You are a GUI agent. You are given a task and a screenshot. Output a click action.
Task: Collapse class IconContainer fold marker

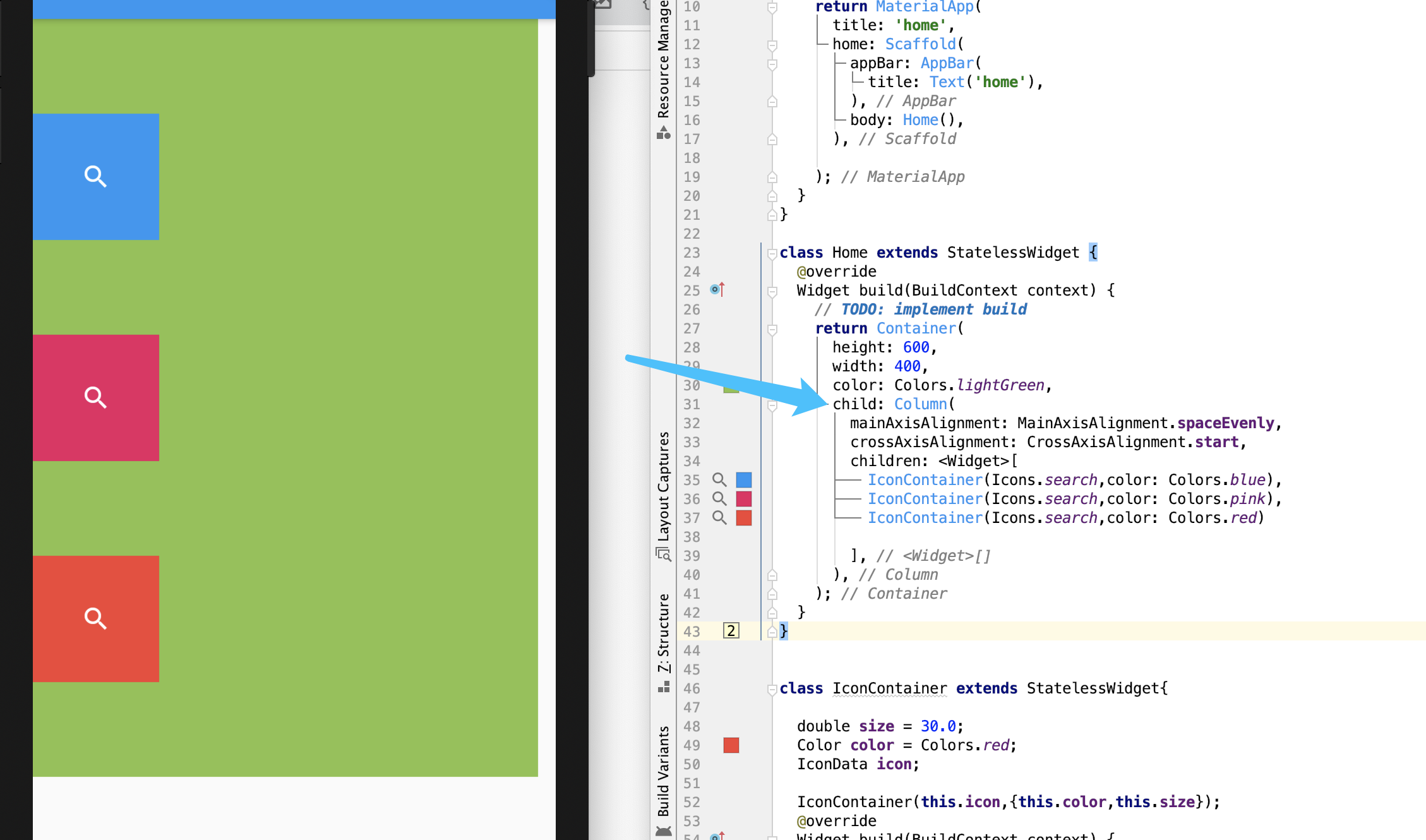pyautogui.click(x=772, y=689)
